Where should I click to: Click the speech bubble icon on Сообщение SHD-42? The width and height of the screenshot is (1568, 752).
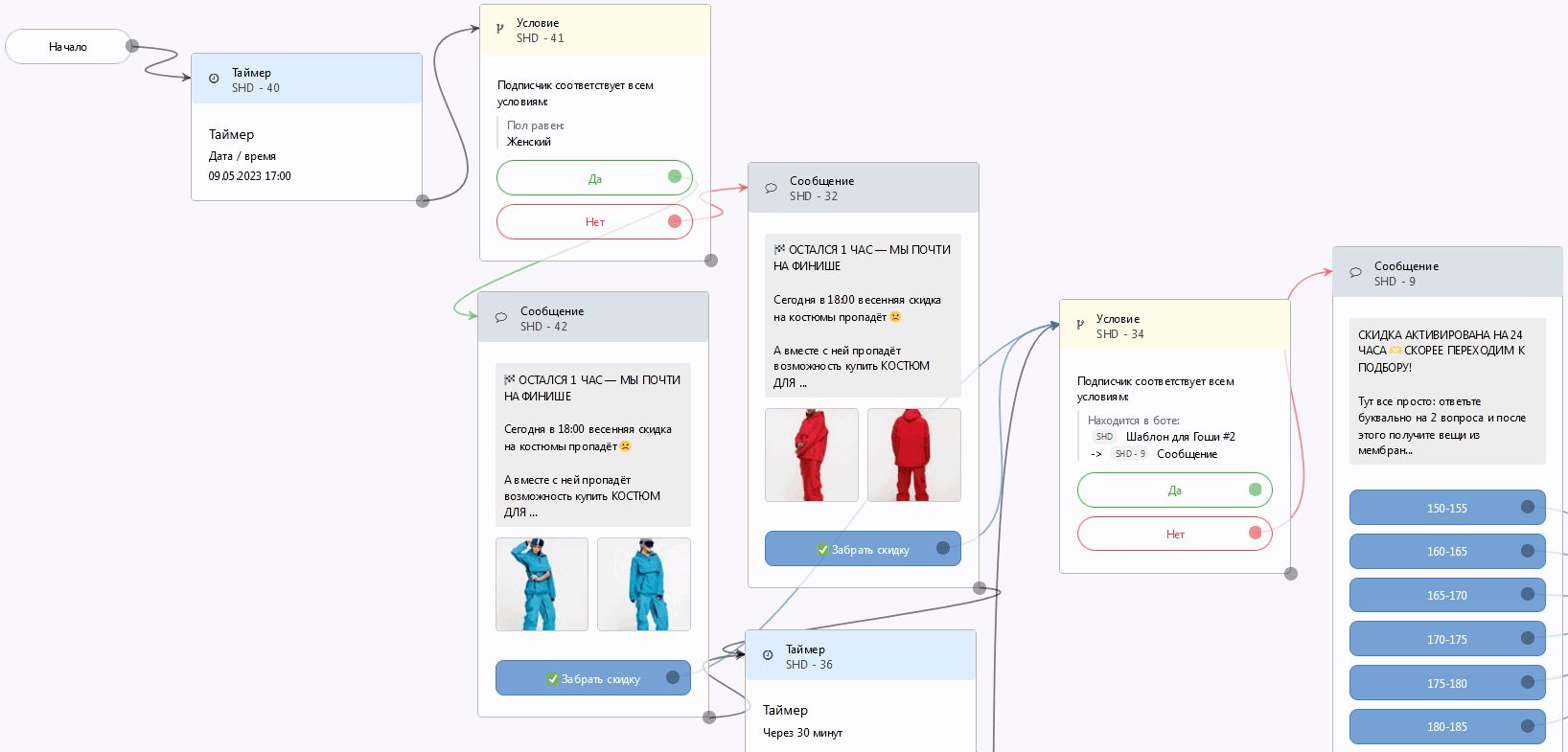[x=501, y=317]
